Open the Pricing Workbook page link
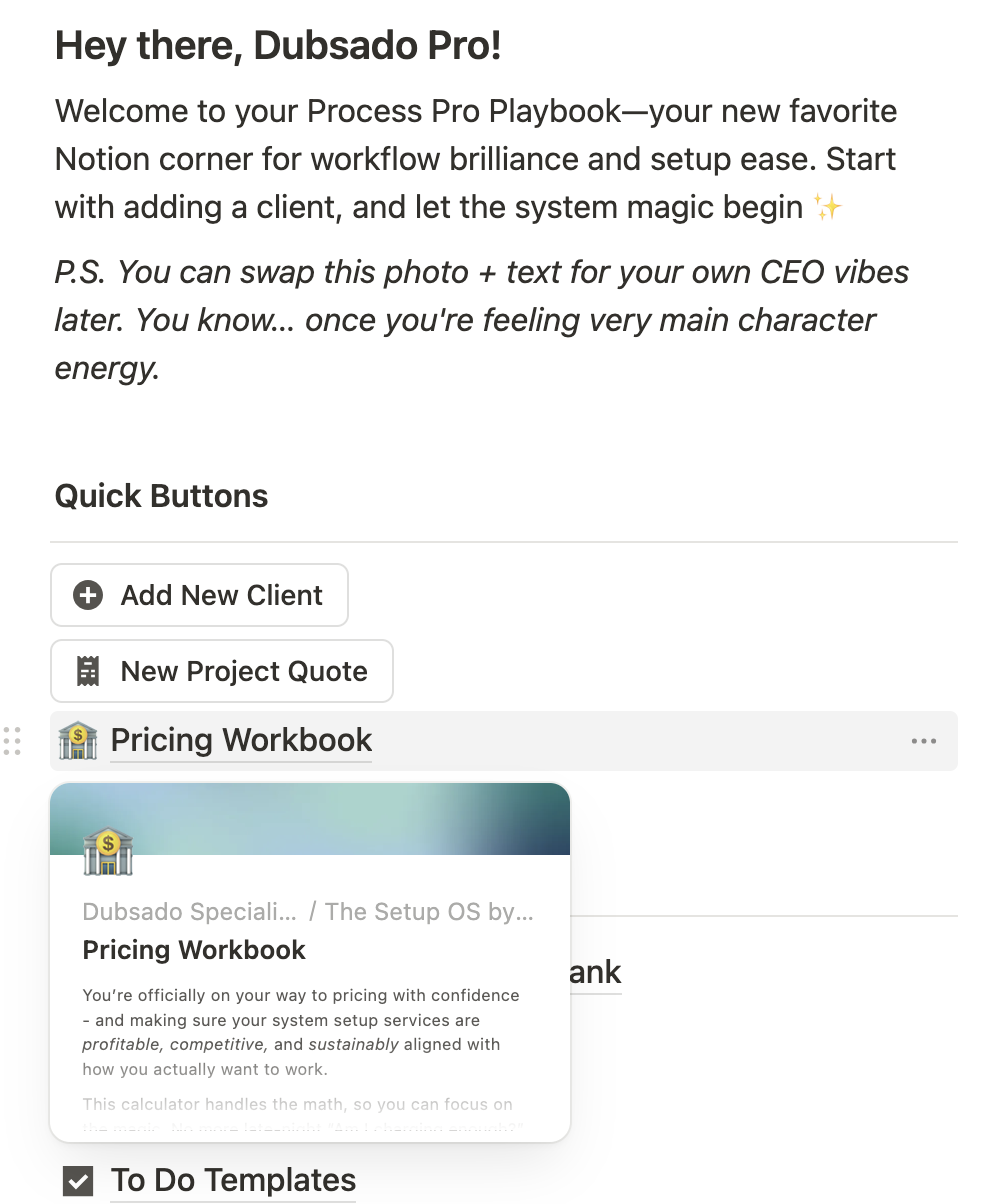 point(241,741)
